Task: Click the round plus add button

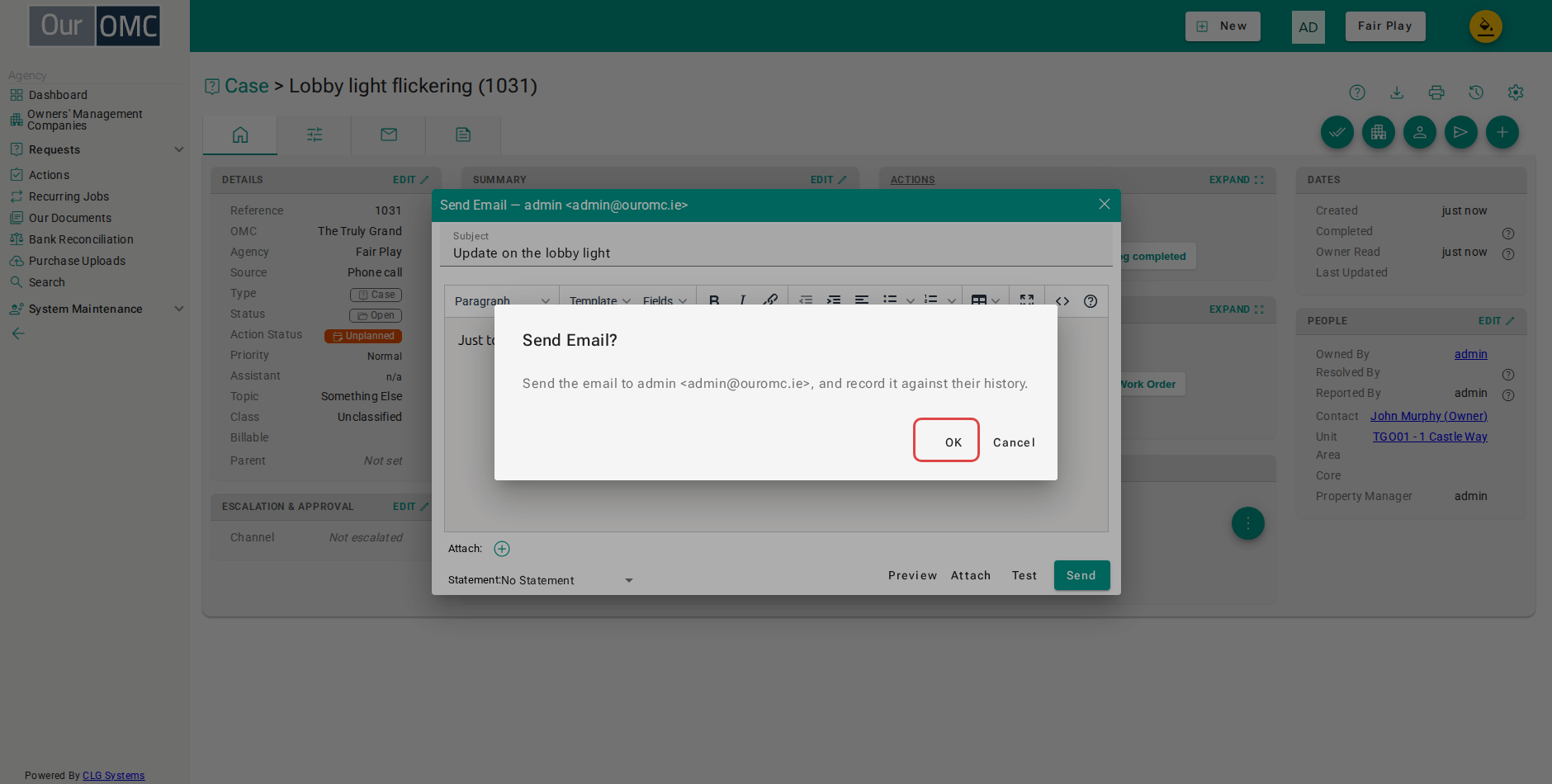Action: click(x=1502, y=132)
